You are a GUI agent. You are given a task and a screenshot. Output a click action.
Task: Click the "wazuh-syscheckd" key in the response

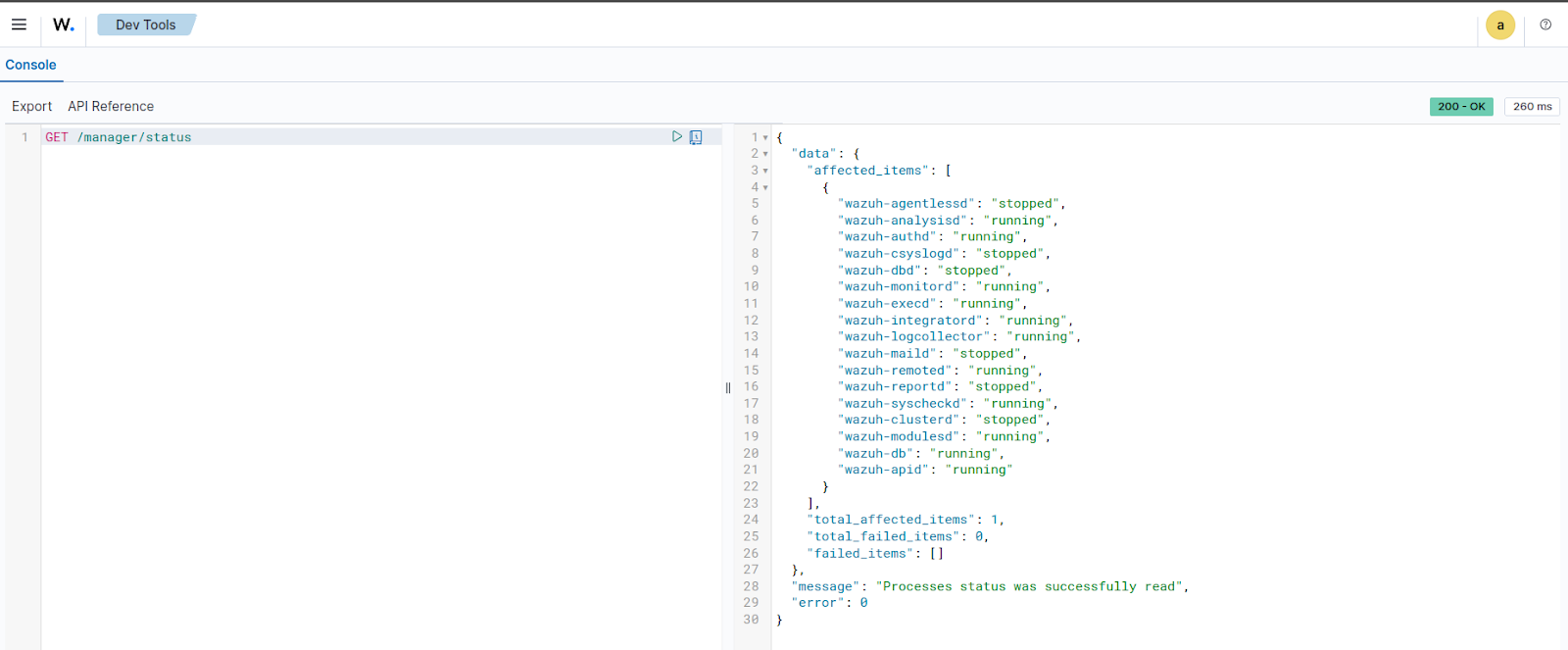pyautogui.click(x=903, y=403)
